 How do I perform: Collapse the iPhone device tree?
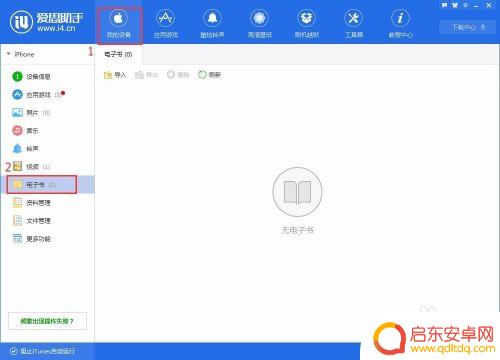8,54
